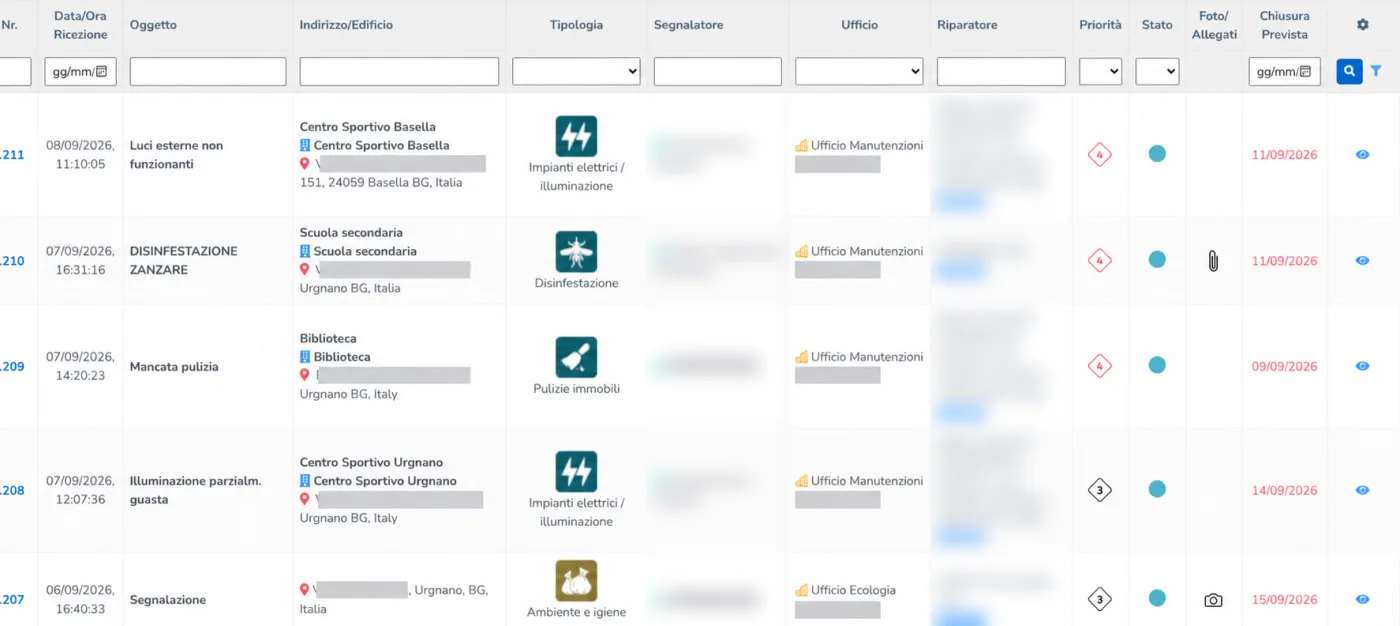The height and width of the screenshot is (626, 1400).
Task: Click the closing date '15/09/2026'
Action: click(x=1284, y=600)
